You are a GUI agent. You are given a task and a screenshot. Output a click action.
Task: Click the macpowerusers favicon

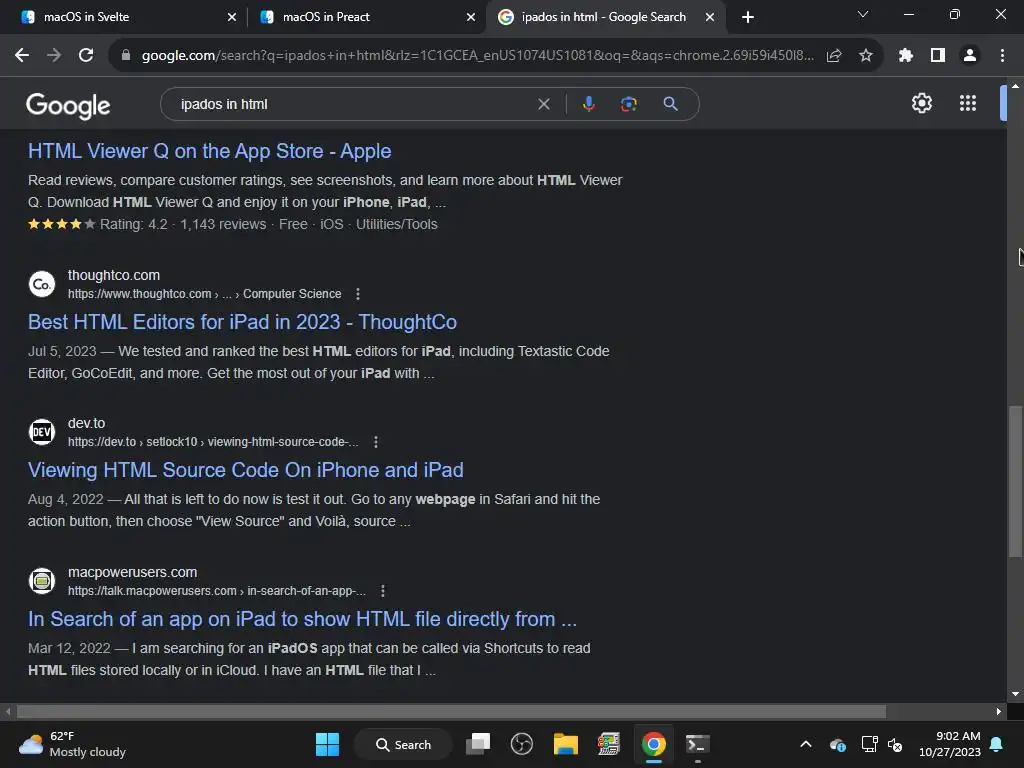pyautogui.click(x=42, y=581)
